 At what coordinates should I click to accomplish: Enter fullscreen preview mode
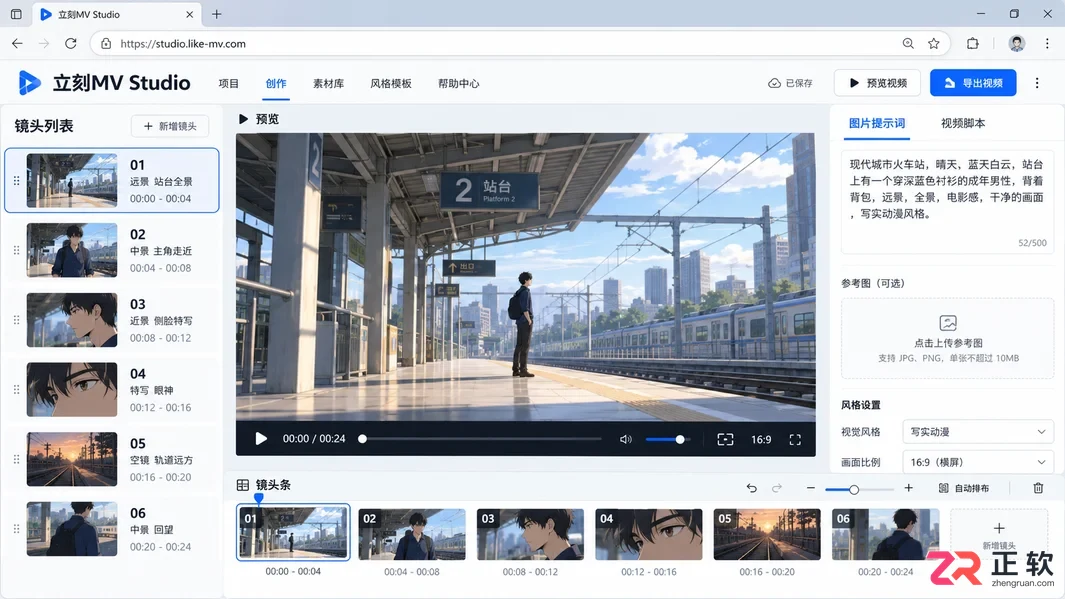tap(795, 439)
